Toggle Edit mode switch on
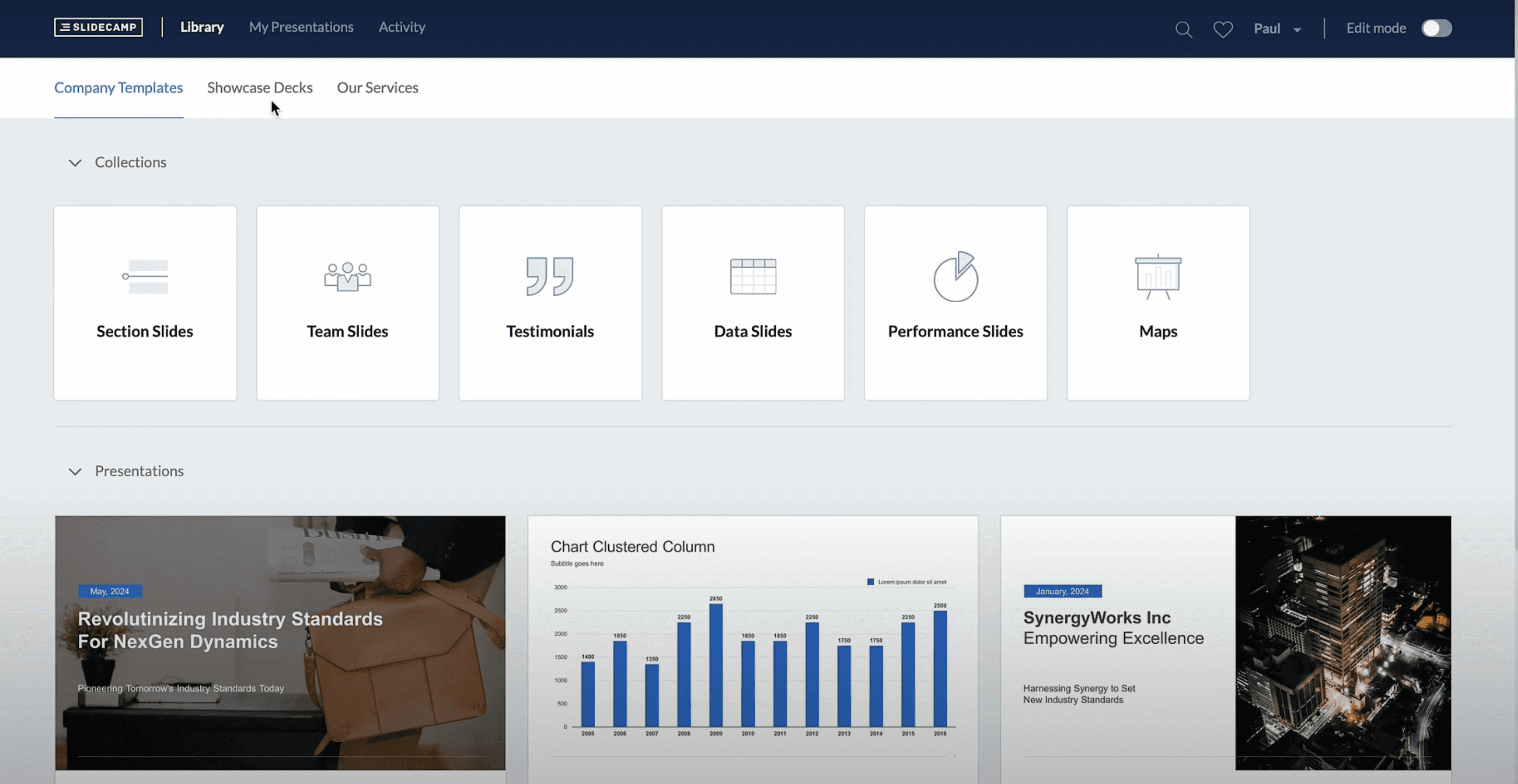1518x784 pixels. [x=1436, y=28]
